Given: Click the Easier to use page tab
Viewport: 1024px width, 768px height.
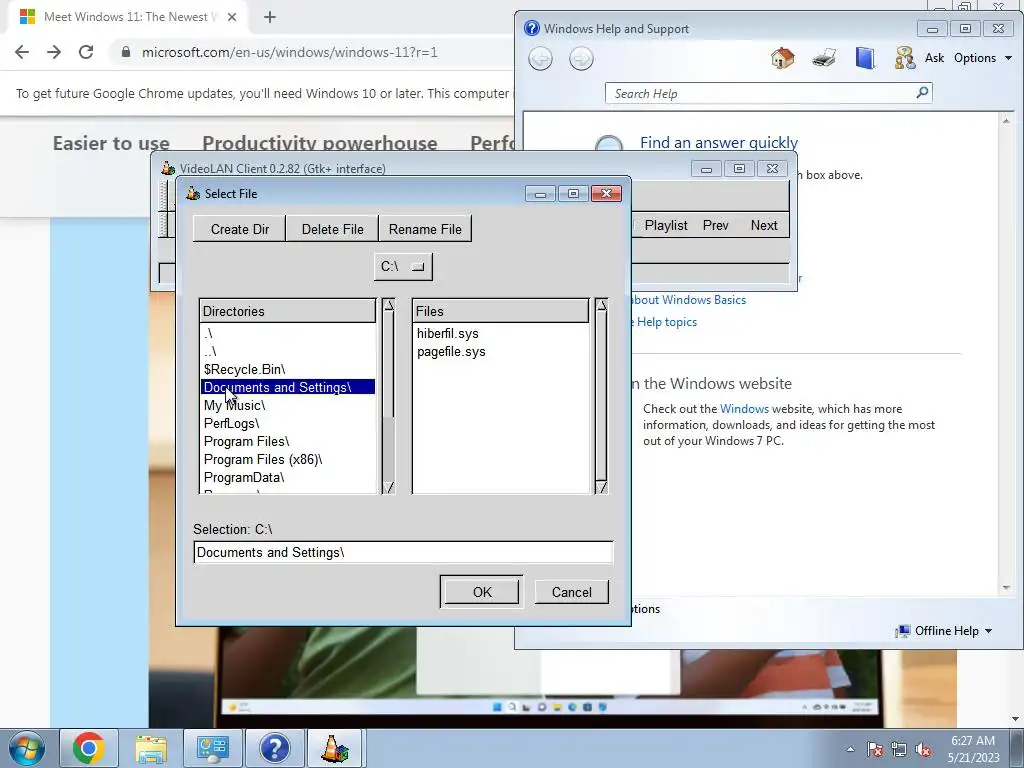Looking at the screenshot, I should point(111,143).
